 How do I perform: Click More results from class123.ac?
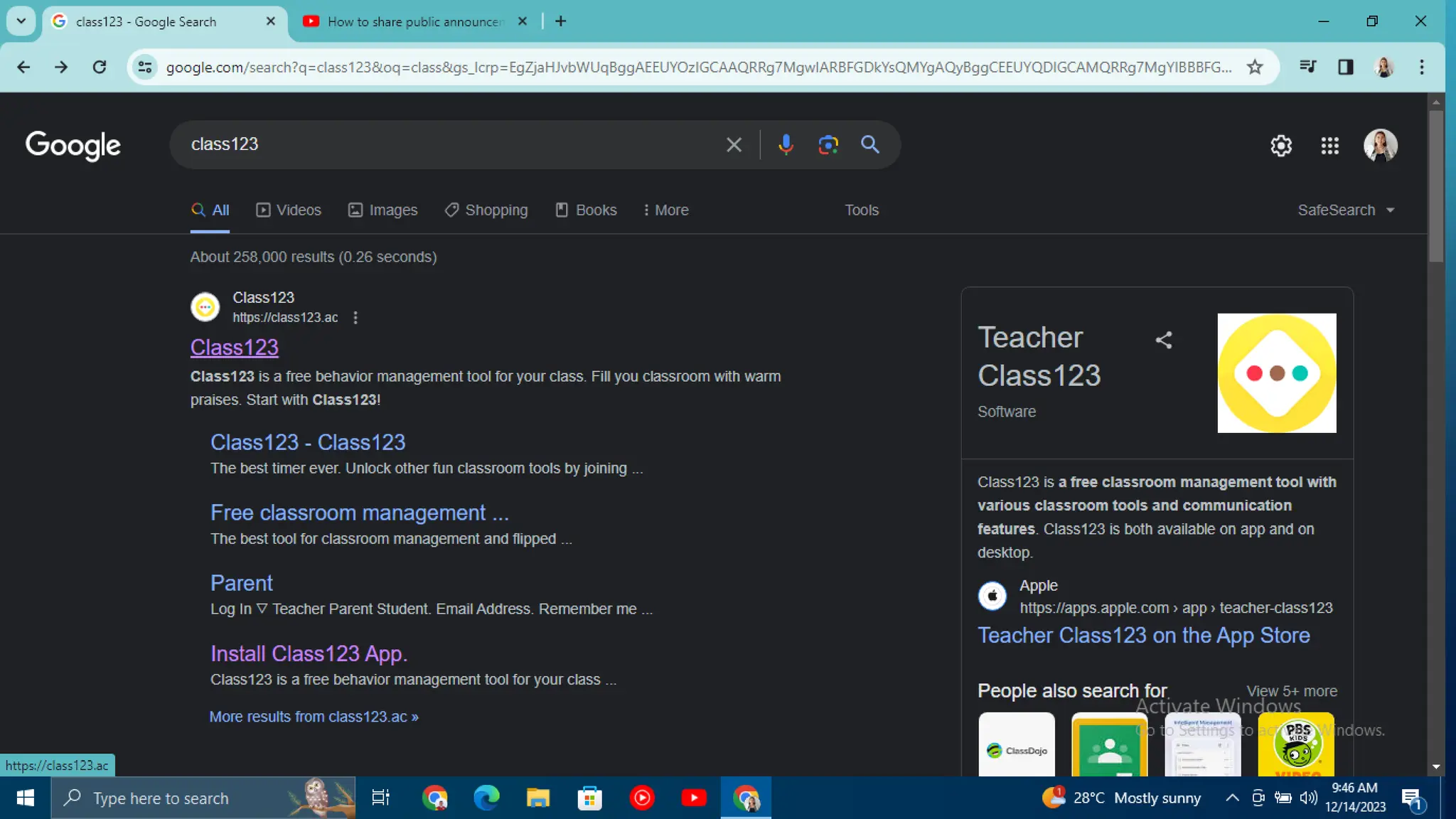(314, 717)
